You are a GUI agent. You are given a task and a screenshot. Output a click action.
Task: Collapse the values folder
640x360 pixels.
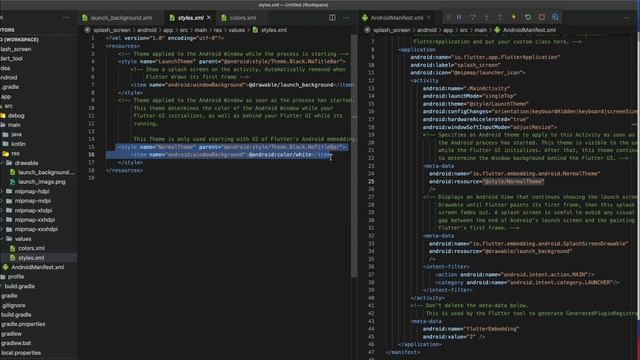[23, 239]
